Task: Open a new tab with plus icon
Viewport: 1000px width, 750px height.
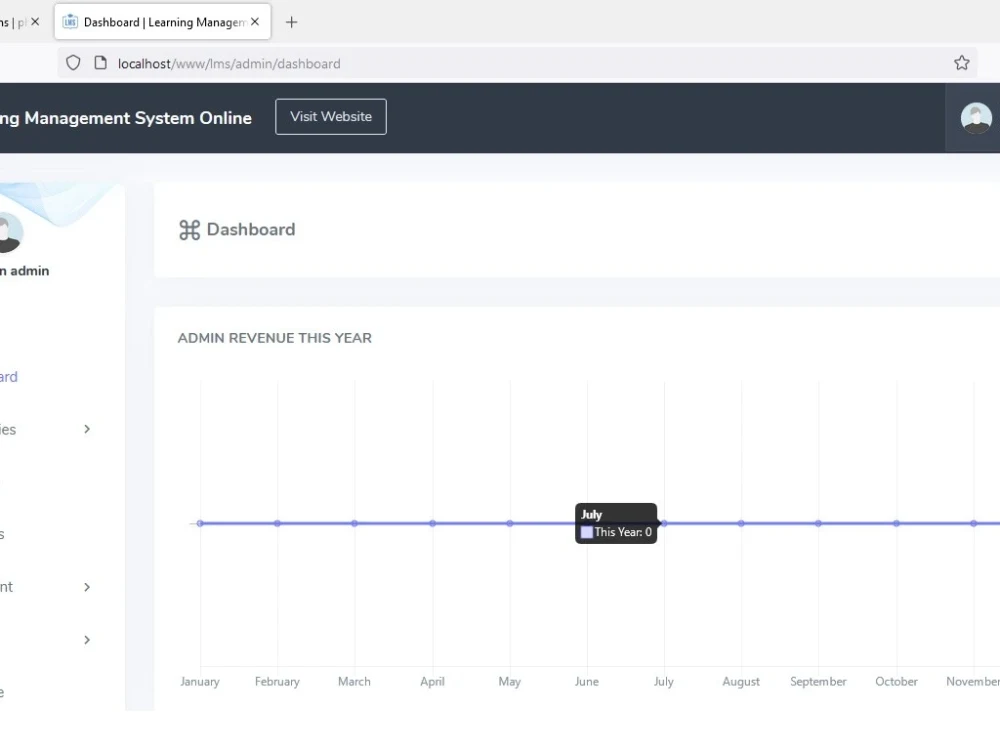Action: (291, 22)
